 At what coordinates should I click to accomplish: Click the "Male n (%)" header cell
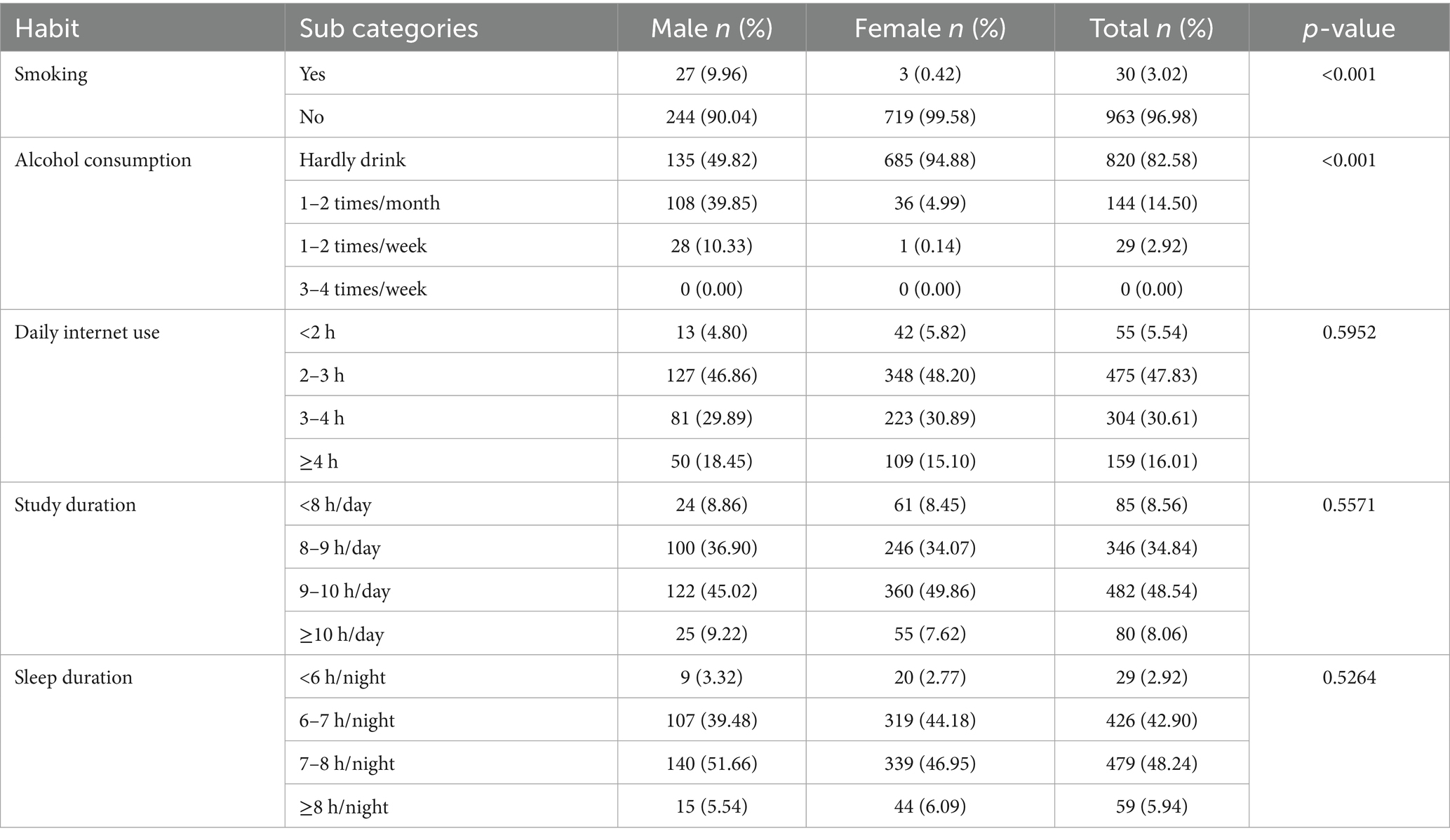pyautogui.click(x=711, y=28)
